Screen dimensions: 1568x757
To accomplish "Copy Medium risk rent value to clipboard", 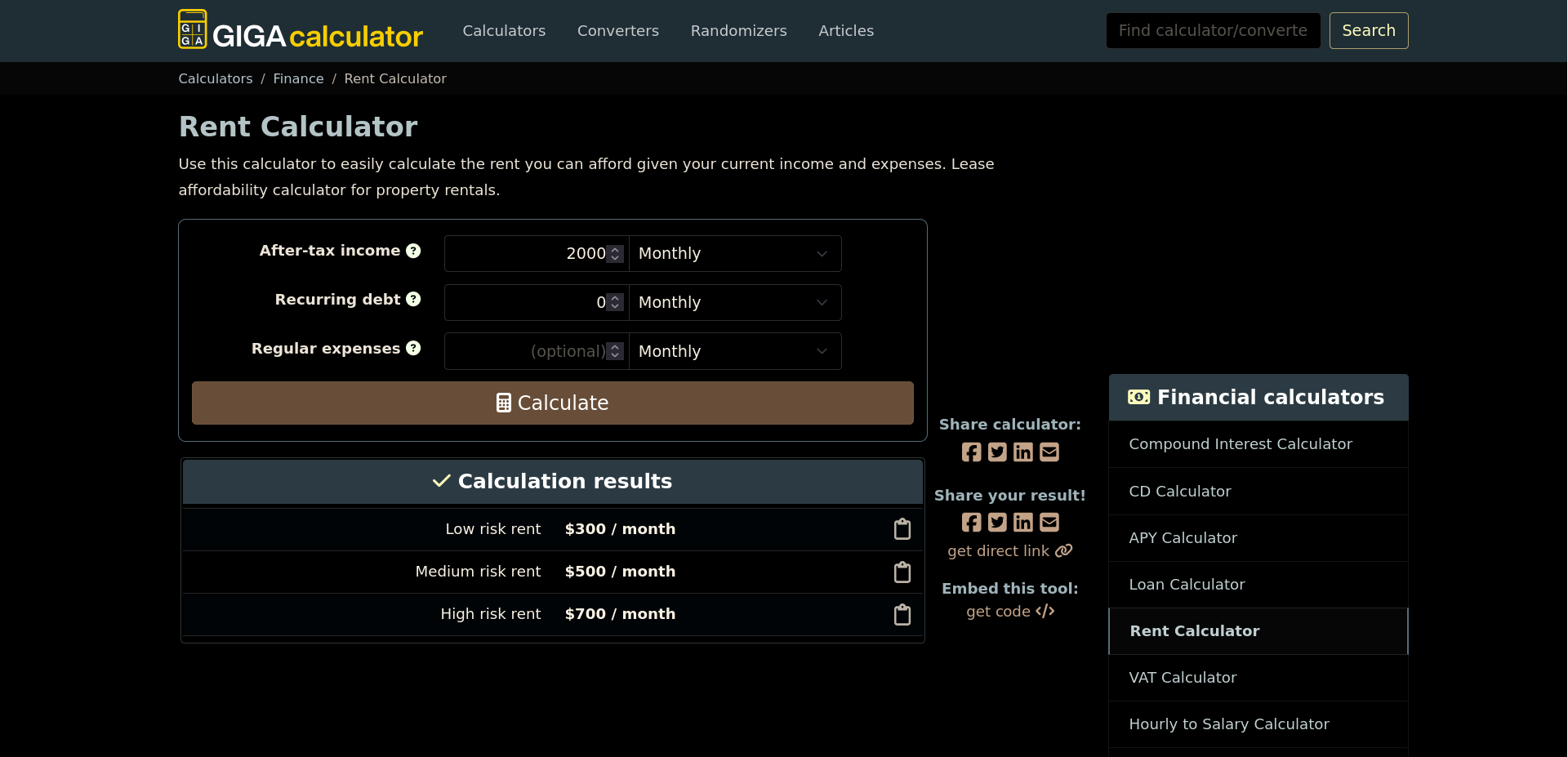I will 902,572.
